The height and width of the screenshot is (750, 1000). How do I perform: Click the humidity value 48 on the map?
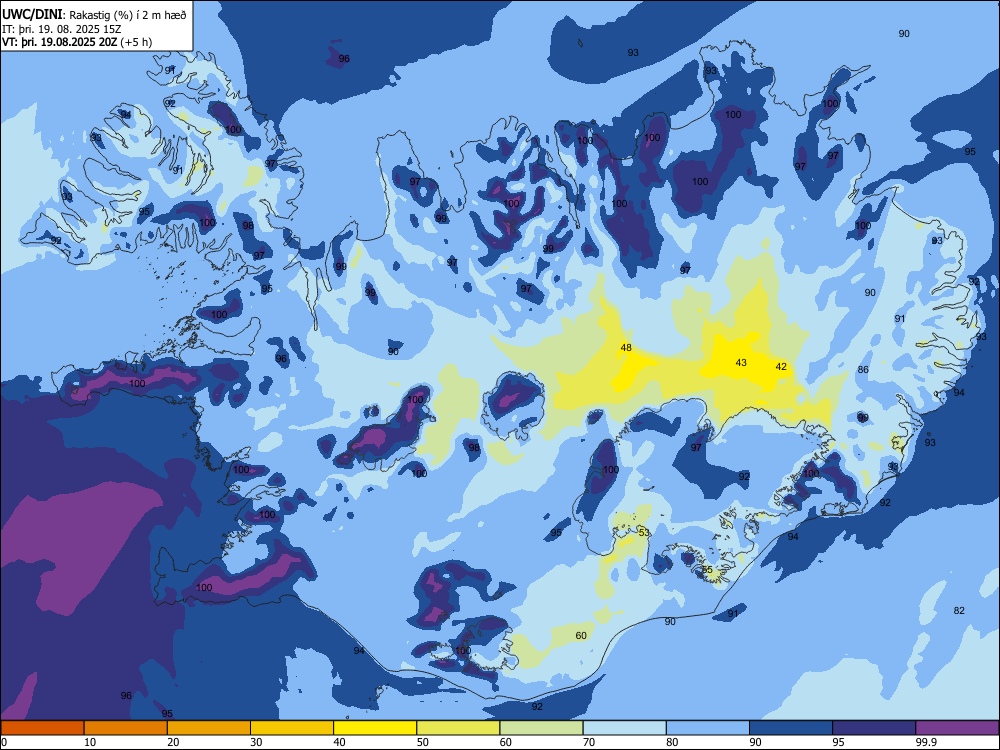(x=626, y=348)
